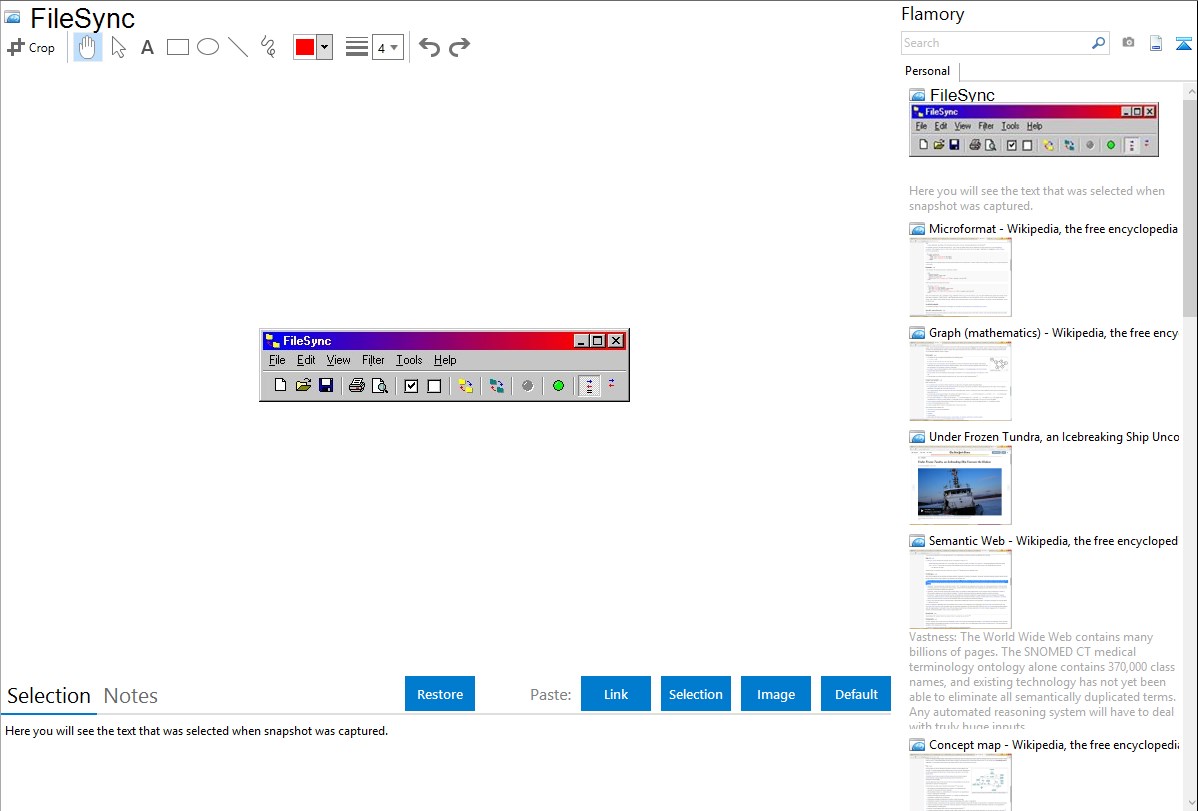Take a snapshot with the camera icon
The image size is (1198, 811).
(1128, 43)
